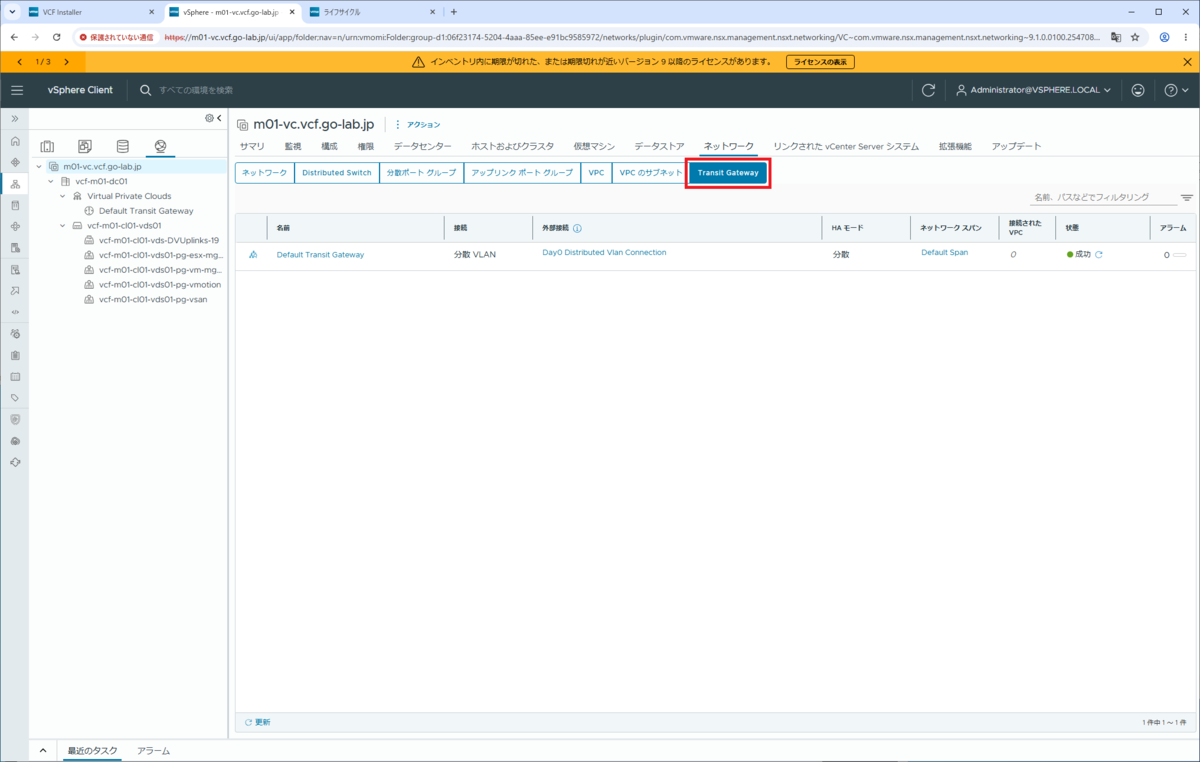Viewport: 1200px width, 762px height.
Task: Select the Inventory icon in the sidebar
Action: click(x=15, y=183)
